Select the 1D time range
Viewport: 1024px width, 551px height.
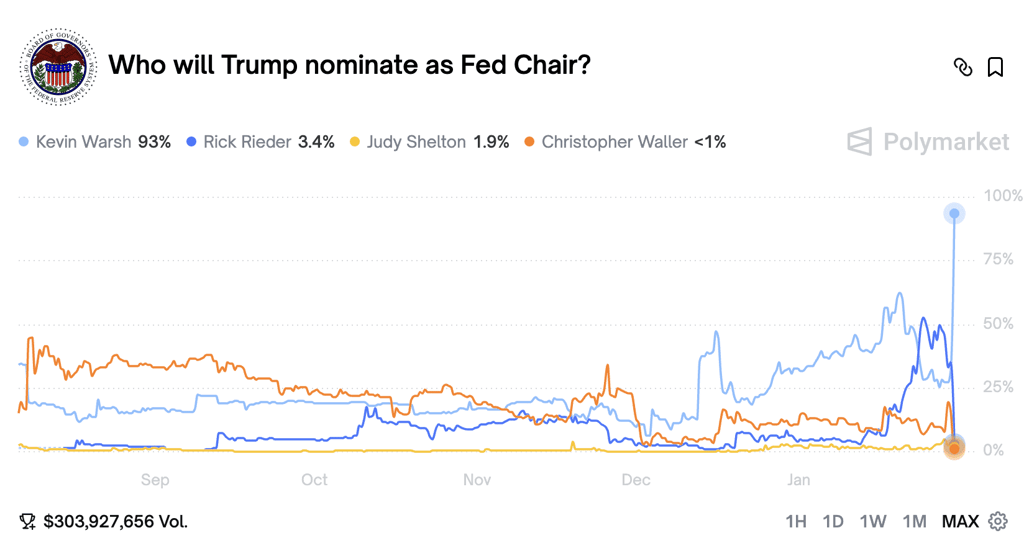[x=833, y=521]
